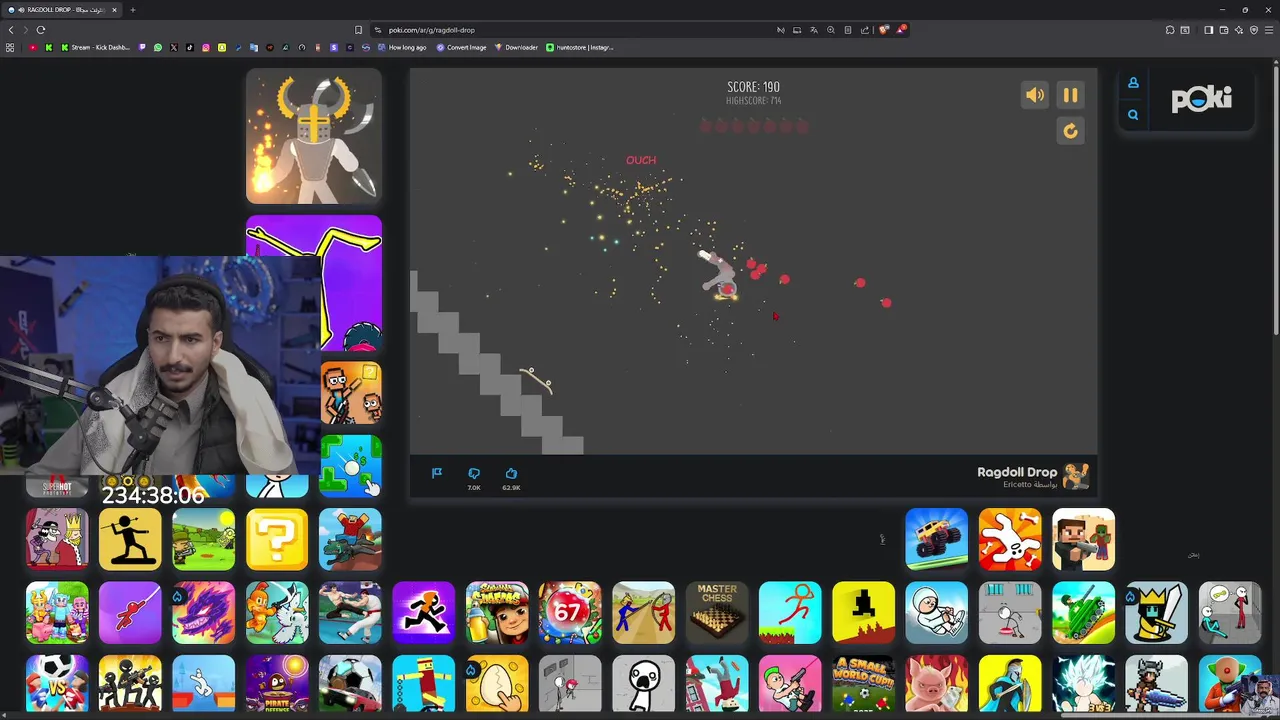The height and width of the screenshot is (720, 1280).
Task: Open the X (Twitter) bookmark icon
Action: 174,47
